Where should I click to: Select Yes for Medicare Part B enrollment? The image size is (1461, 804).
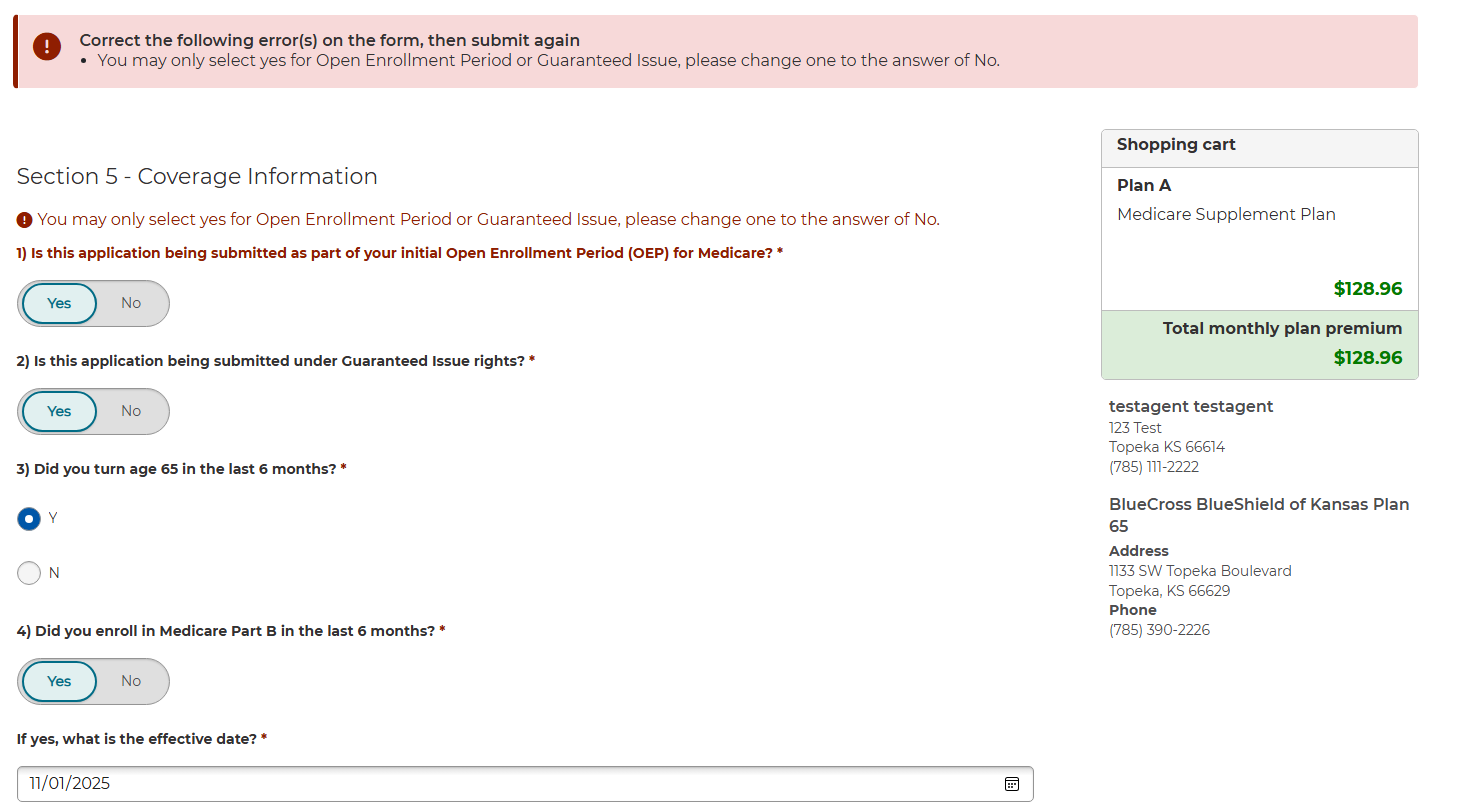pos(60,681)
